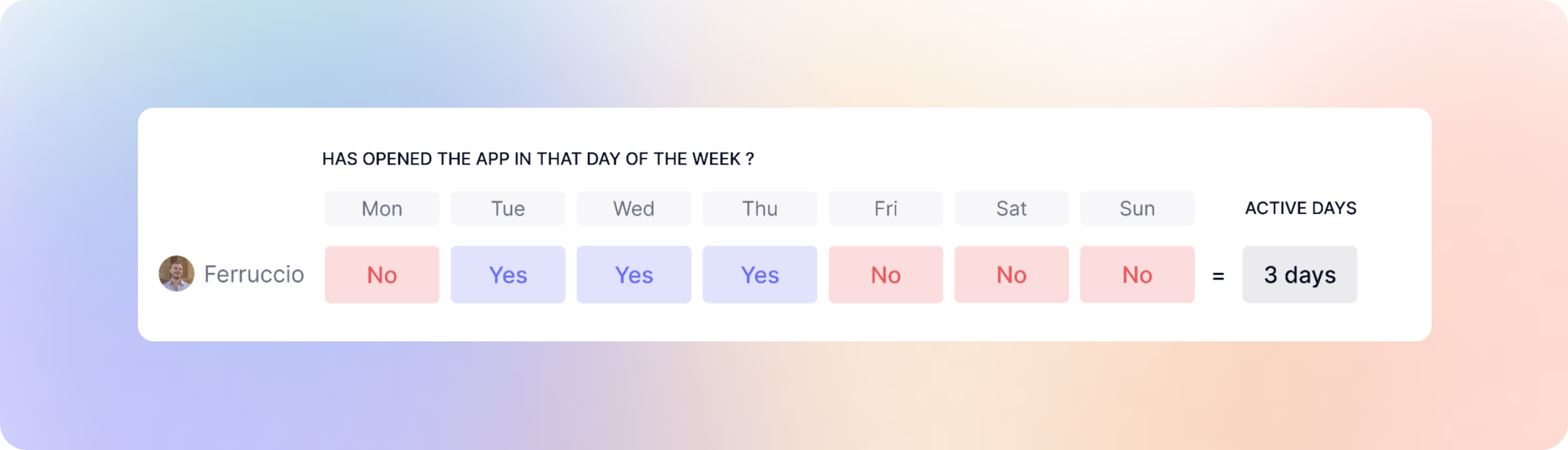Select the Thu column header
Viewport: 1568px width, 450px height.
[x=759, y=209]
